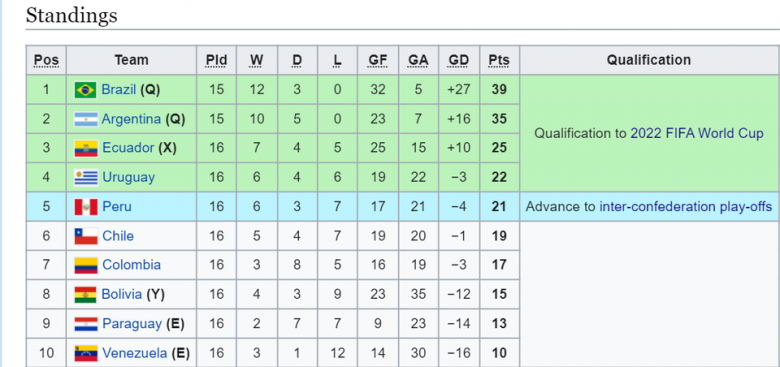
Task: Follow the 2022 FIFA World Cup link
Action: coord(696,133)
